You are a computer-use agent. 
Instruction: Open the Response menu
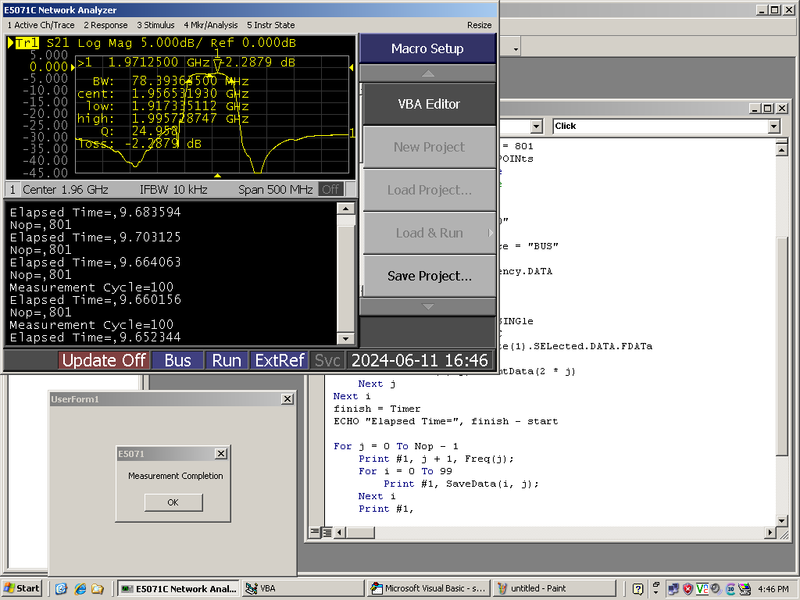pyautogui.click(x=105, y=24)
